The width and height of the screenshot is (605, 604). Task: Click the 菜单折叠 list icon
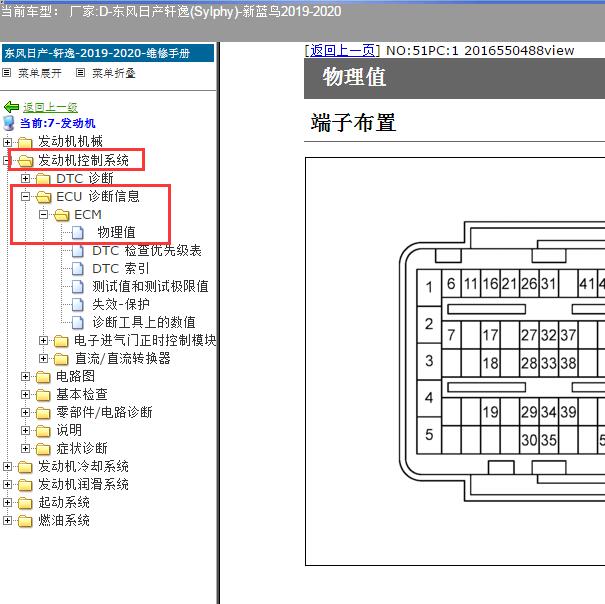coord(80,73)
